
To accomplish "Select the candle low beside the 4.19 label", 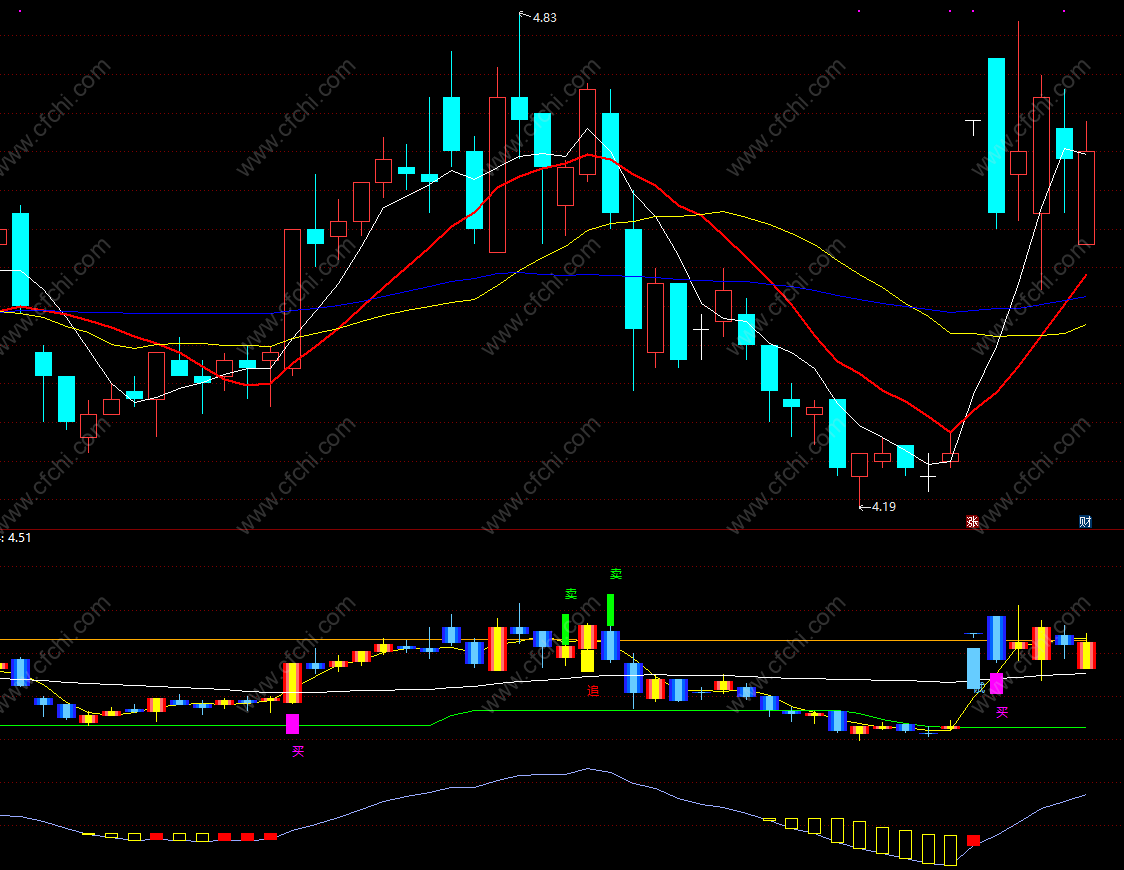I will pyautogui.click(x=859, y=505).
